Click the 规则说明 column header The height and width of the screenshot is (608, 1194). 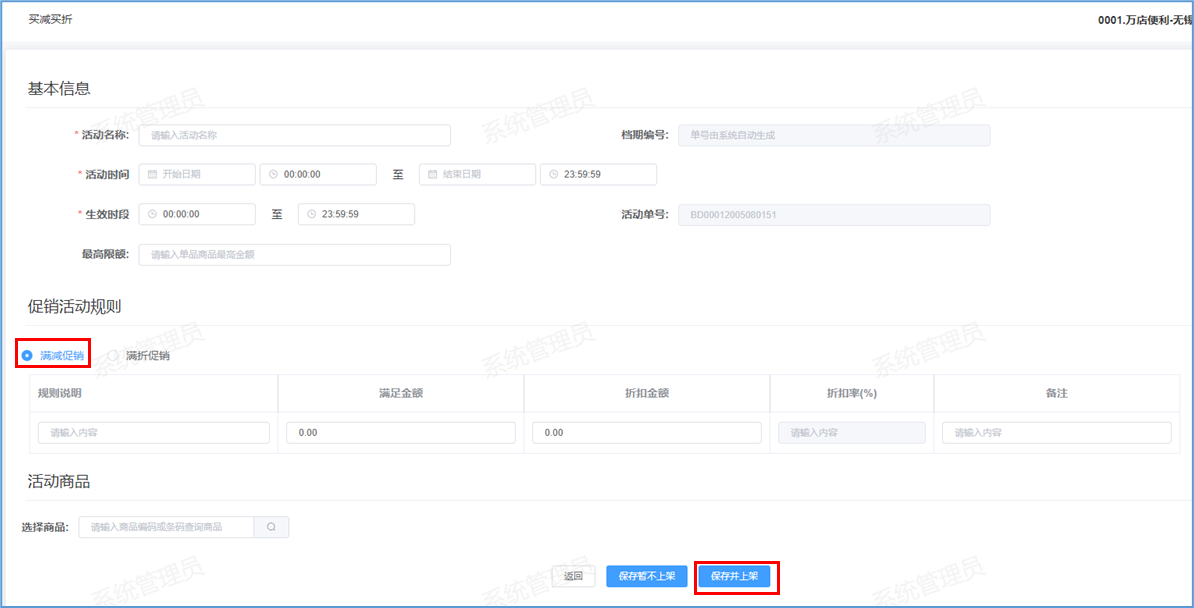coord(59,393)
